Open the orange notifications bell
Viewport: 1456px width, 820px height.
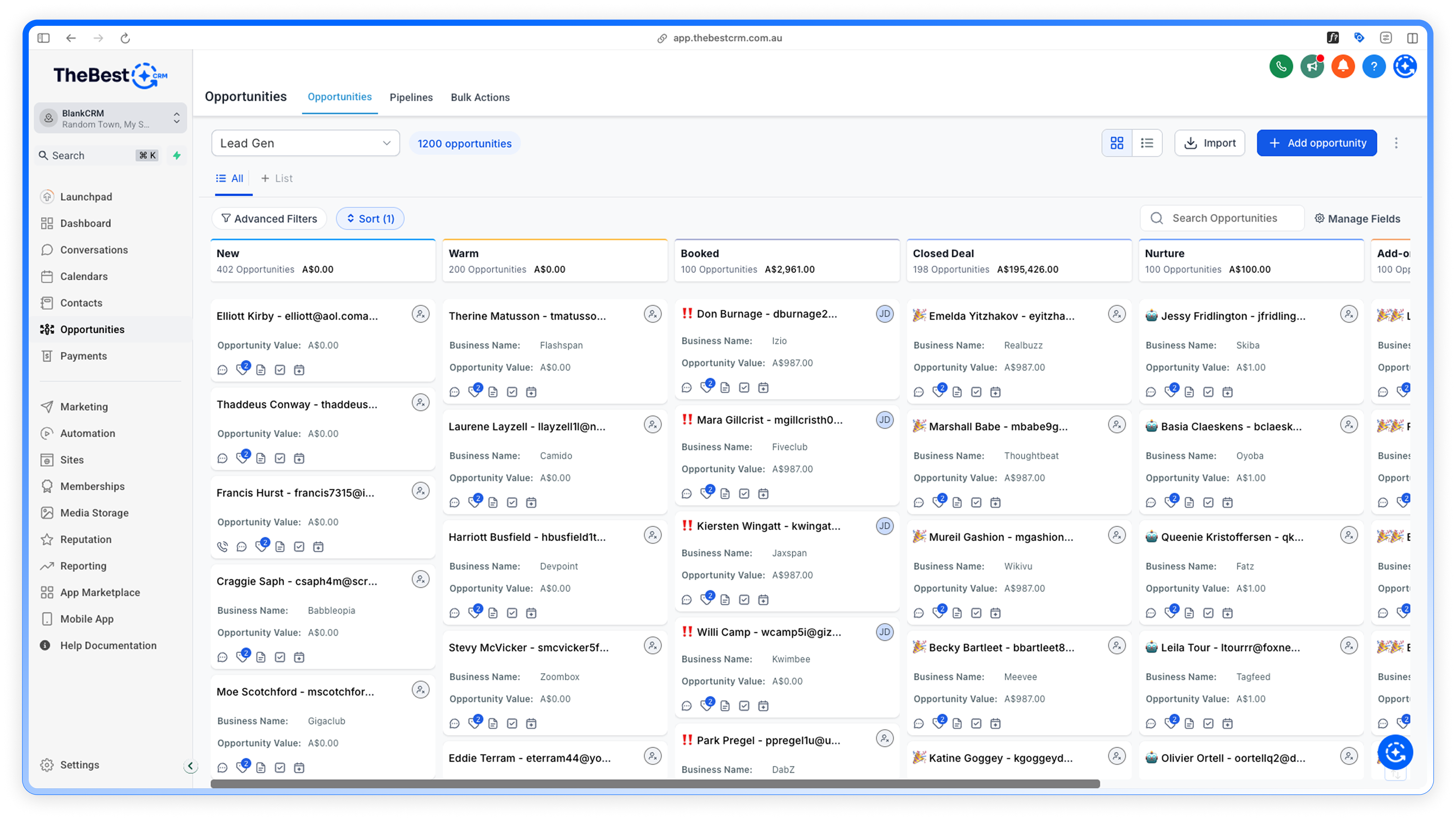(x=1343, y=67)
